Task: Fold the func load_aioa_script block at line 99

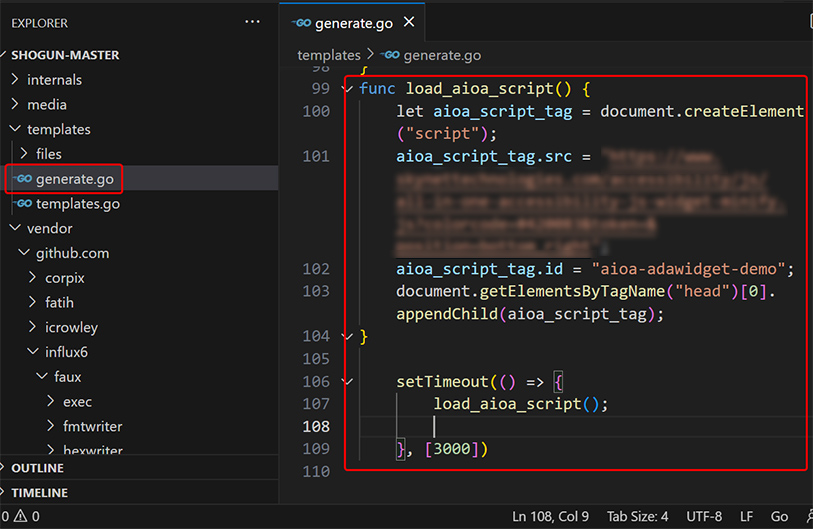Action: pos(347,89)
